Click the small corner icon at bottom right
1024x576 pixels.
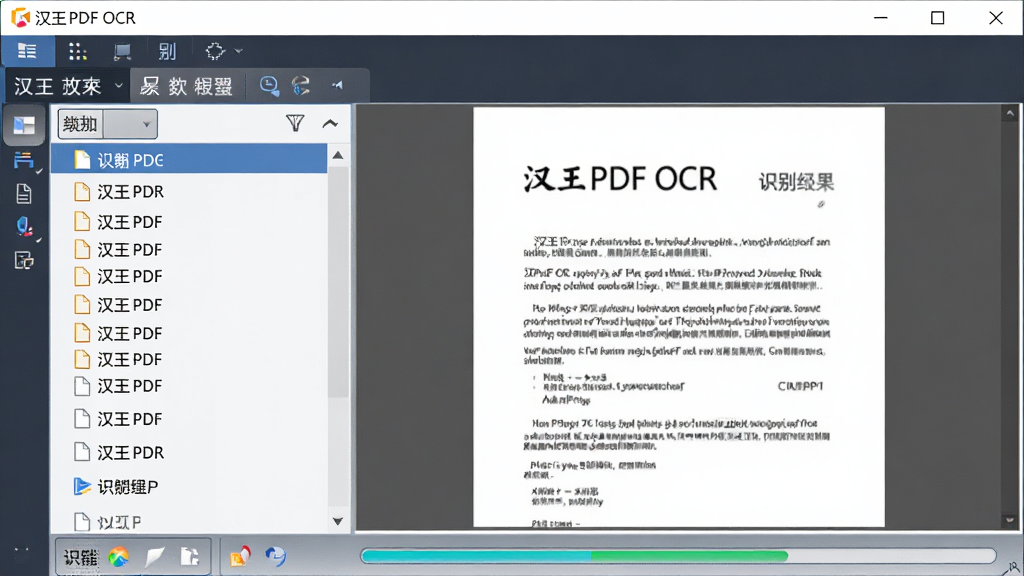(1014, 567)
